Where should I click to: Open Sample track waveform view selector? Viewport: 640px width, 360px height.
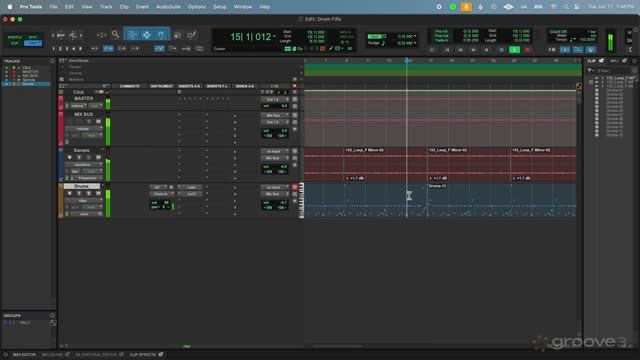pos(83,164)
